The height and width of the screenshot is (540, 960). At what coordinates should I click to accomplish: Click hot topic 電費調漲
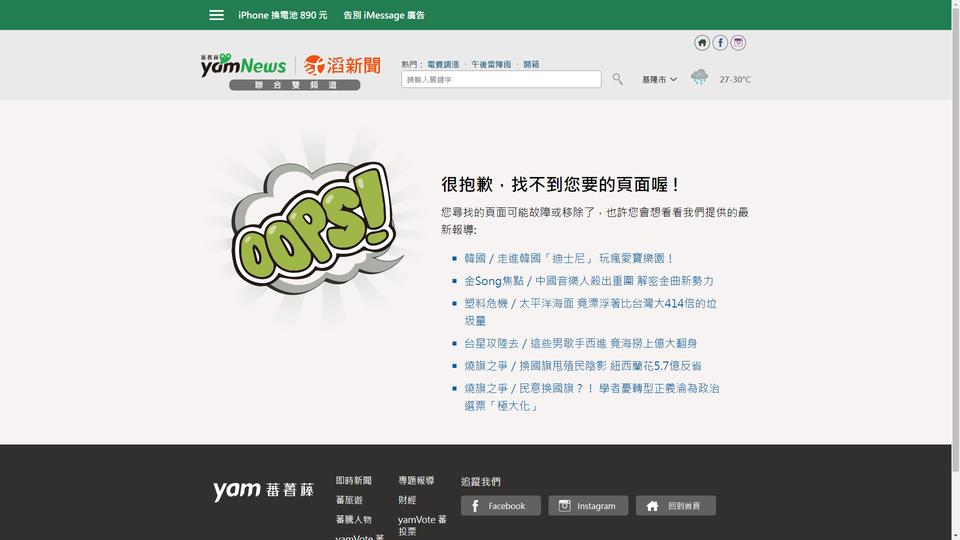click(443, 64)
